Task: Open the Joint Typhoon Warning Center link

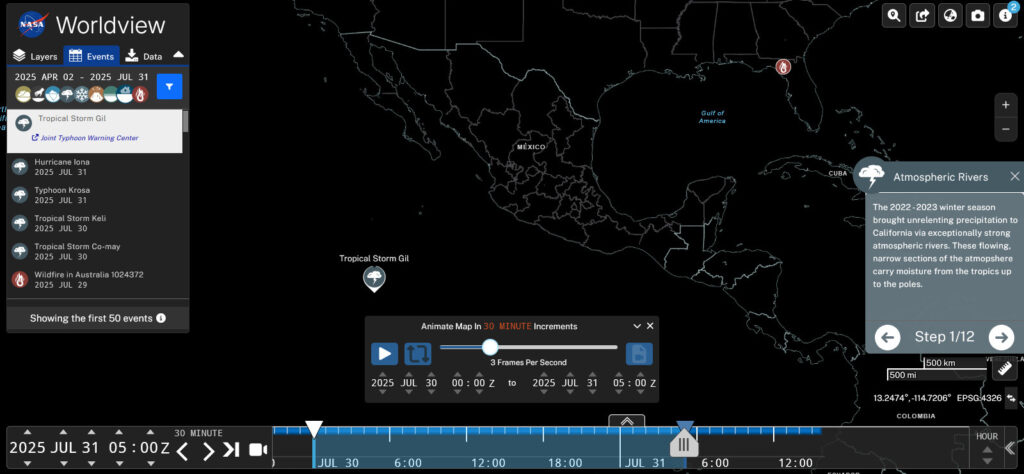Action: click(86, 138)
